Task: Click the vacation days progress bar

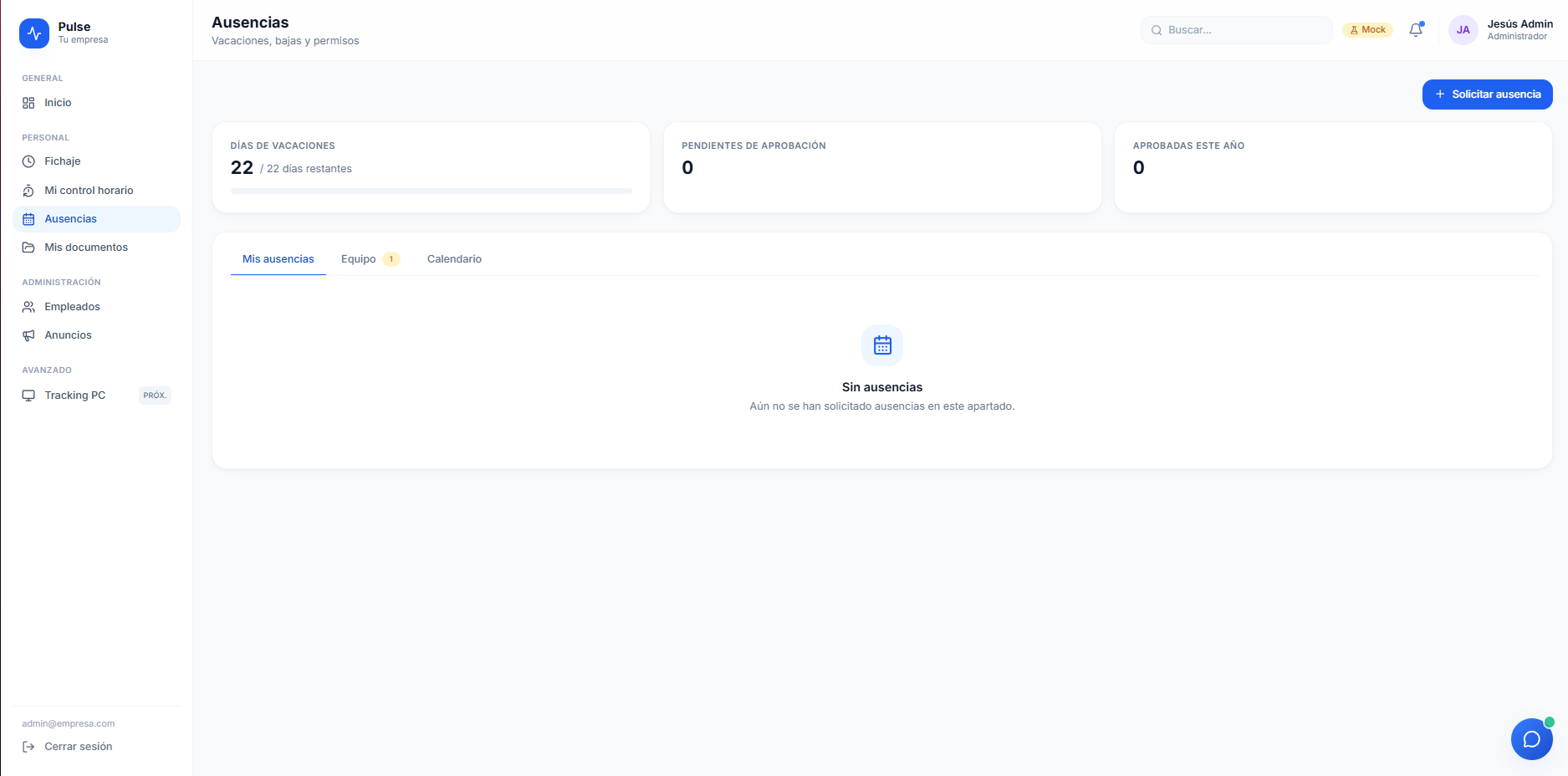Action: point(432,191)
